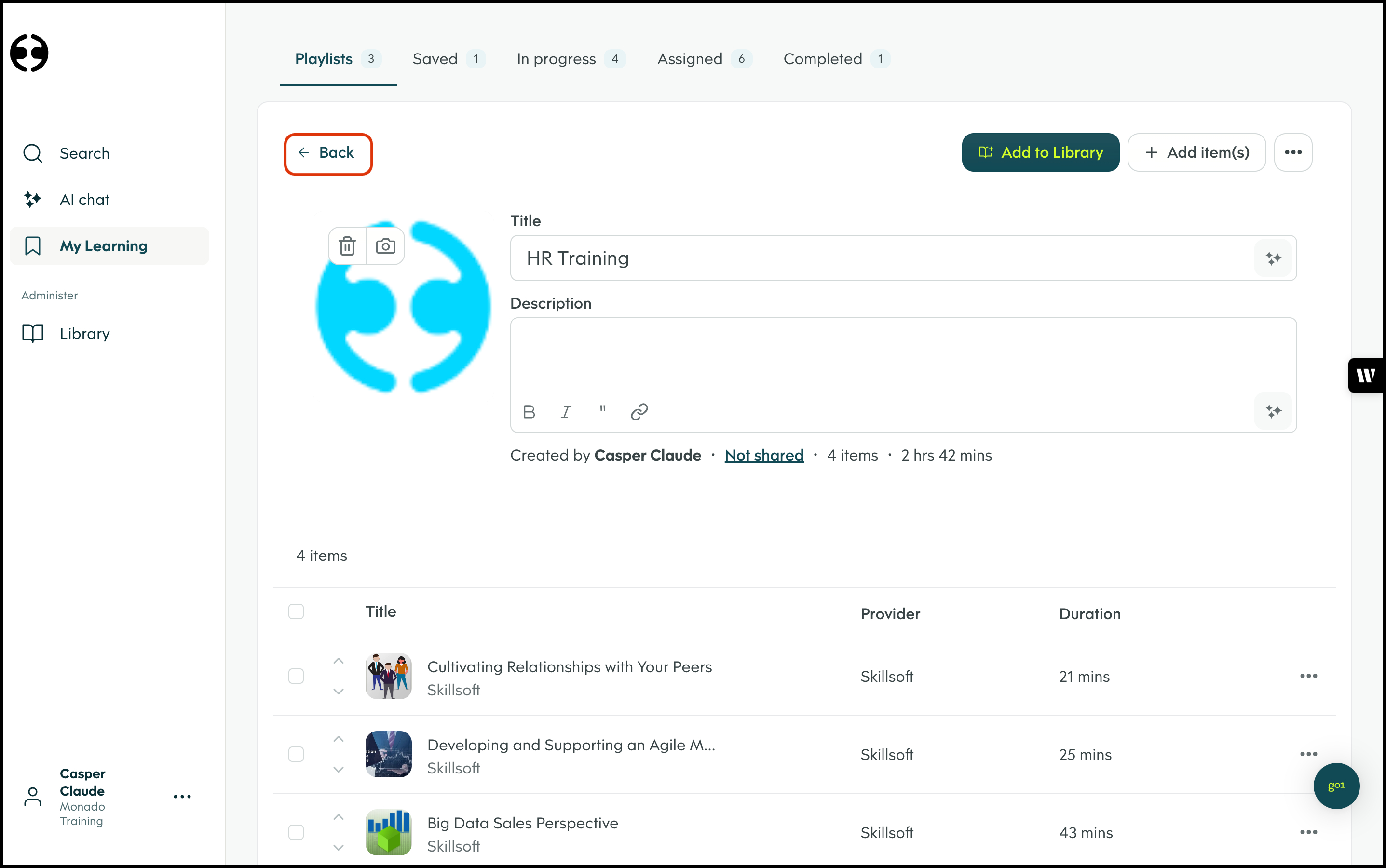
Task: Click the Go1 logo in the sidebar
Action: 29,53
